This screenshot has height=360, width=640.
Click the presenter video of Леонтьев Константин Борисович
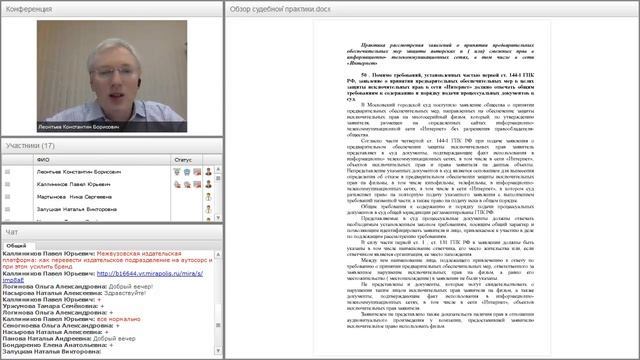[x=112, y=76]
